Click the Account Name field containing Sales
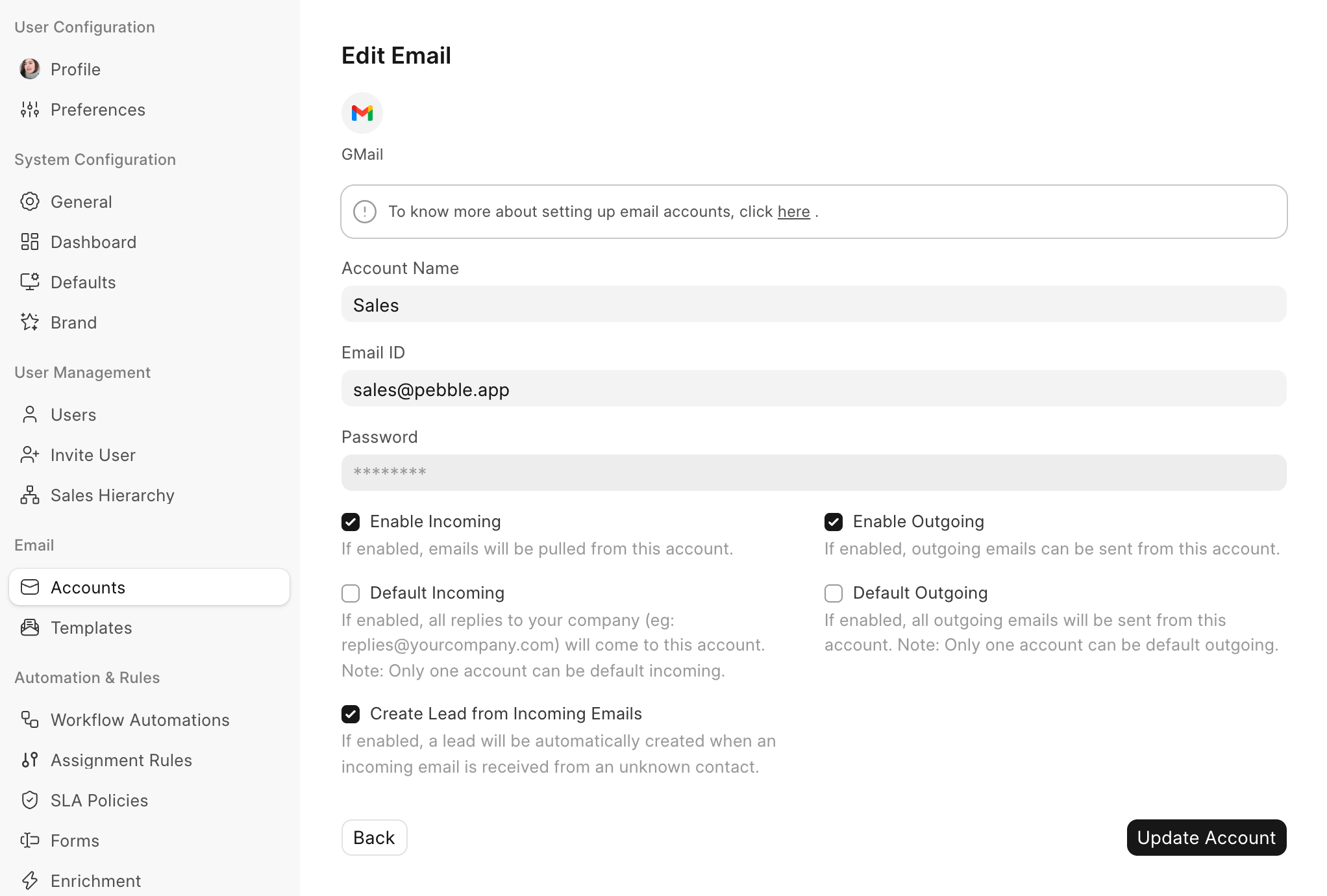Image resolution: width=1327 pixels, height=896 pixels. (813, 304)
